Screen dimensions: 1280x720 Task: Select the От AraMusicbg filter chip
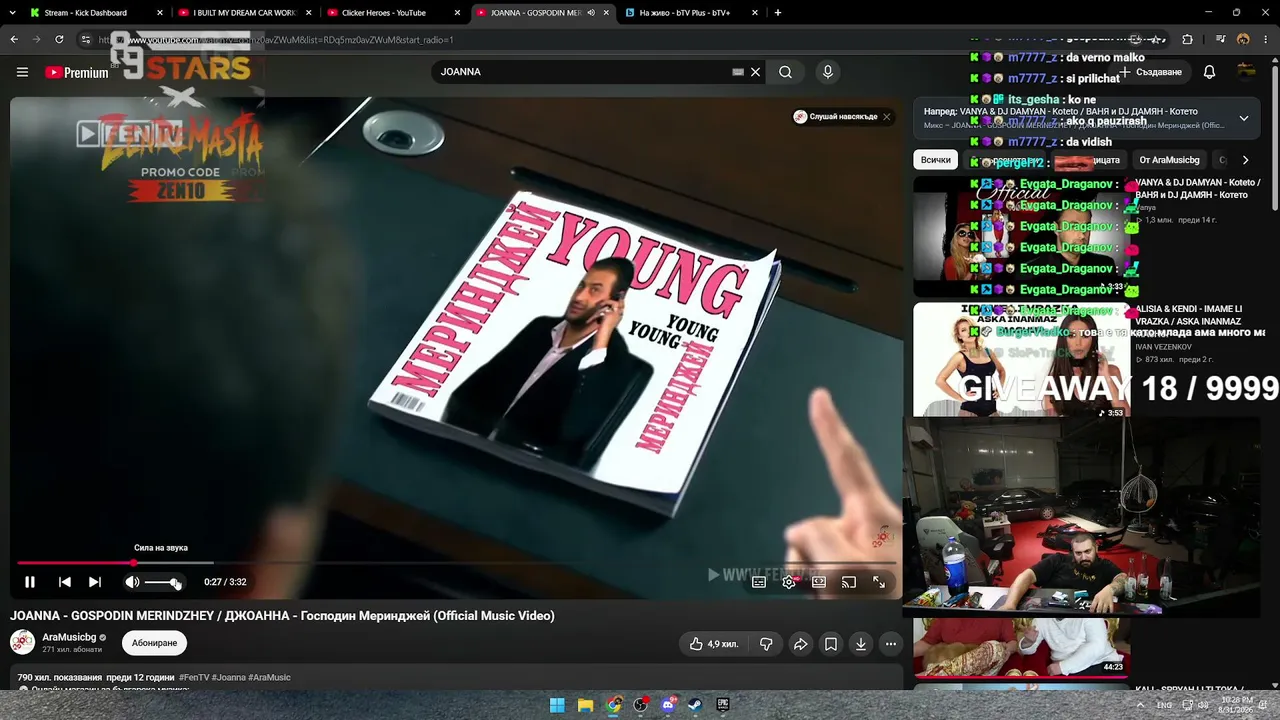click(1169, 160)
